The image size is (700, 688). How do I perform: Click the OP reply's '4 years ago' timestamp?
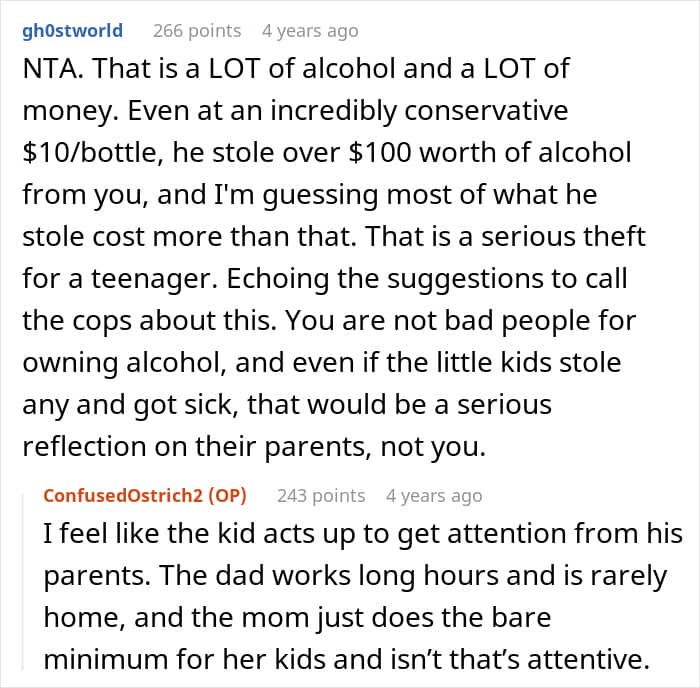click(433, 495)
